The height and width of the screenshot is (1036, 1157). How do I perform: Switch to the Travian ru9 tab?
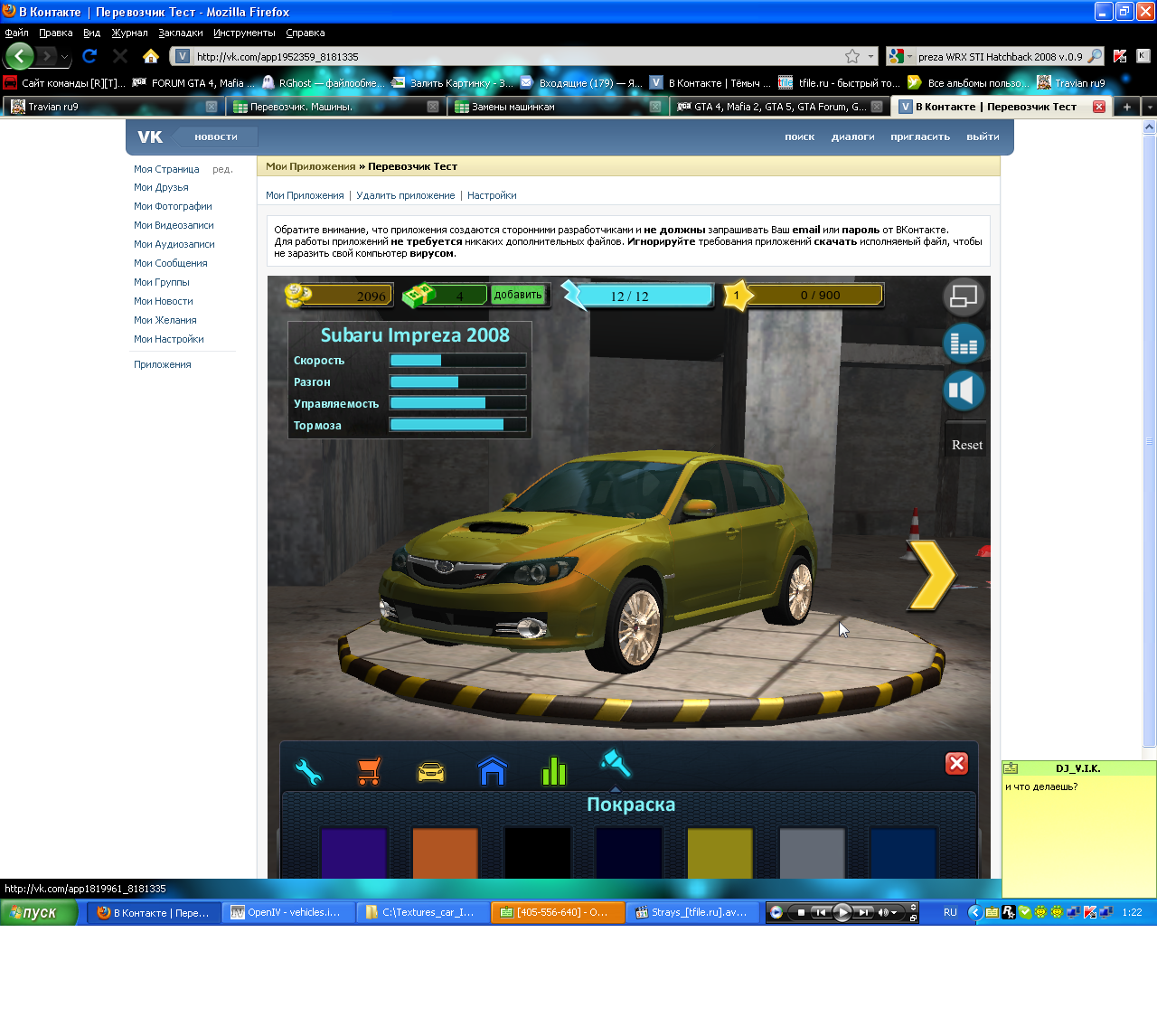click(112, 107)
